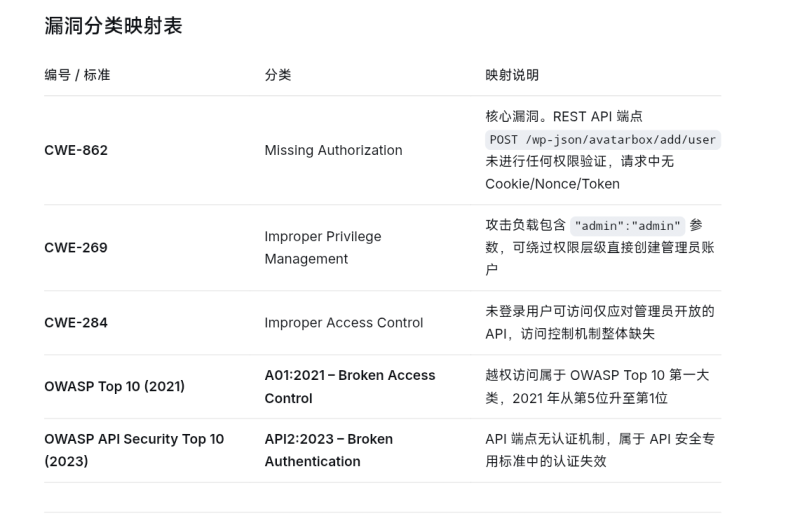Click the text 未进行任何权限验证，请求中无
The width and height of the screenshot is (800, 530).
tap(580, 162)
